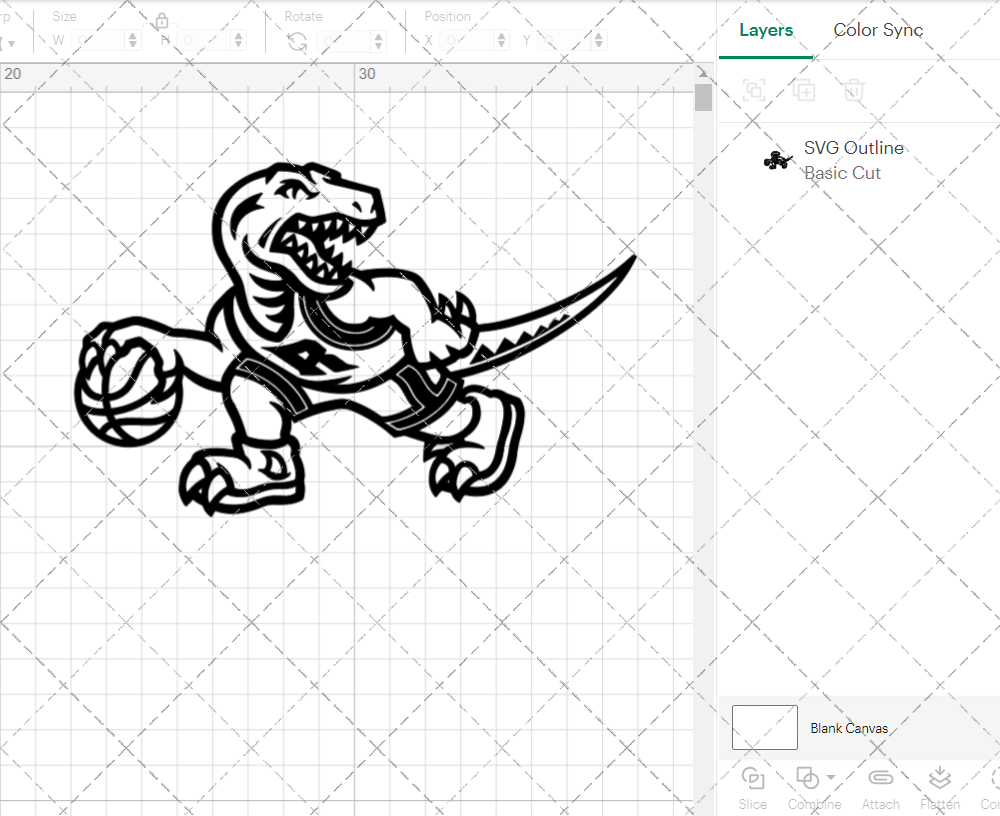The height and width of the screenshot is (816, 1000).
Task: Click the Flatten icon
Action: [940, 778]
